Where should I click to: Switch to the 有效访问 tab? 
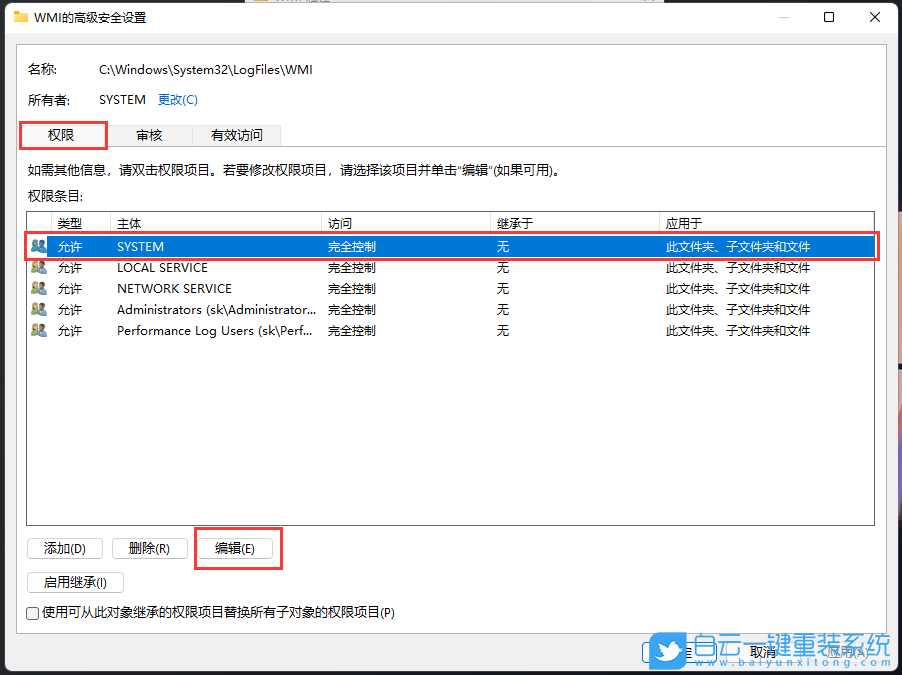[x=236, y=135]
